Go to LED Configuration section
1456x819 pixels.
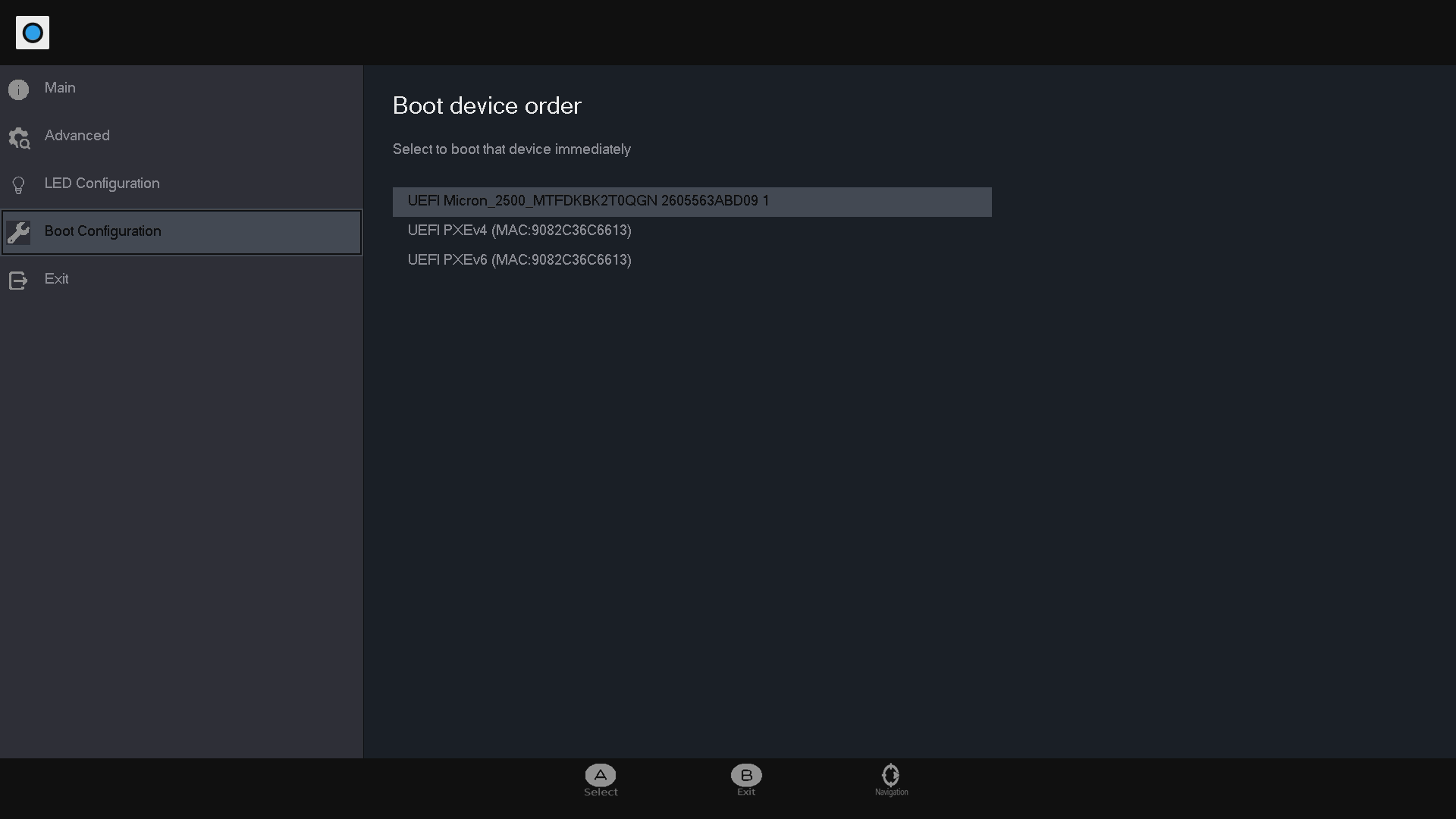point(181,184)
